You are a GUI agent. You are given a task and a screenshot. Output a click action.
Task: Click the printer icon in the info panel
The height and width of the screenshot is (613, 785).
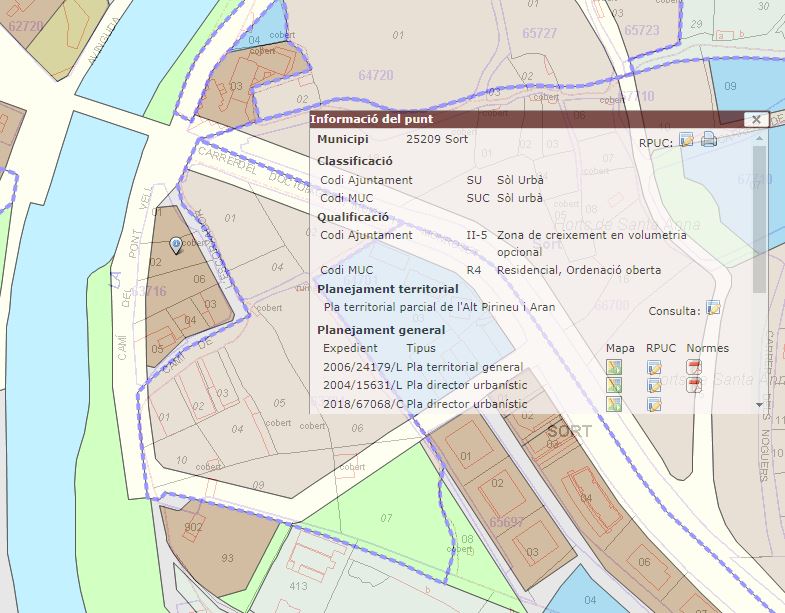click(x=709, y=140)
